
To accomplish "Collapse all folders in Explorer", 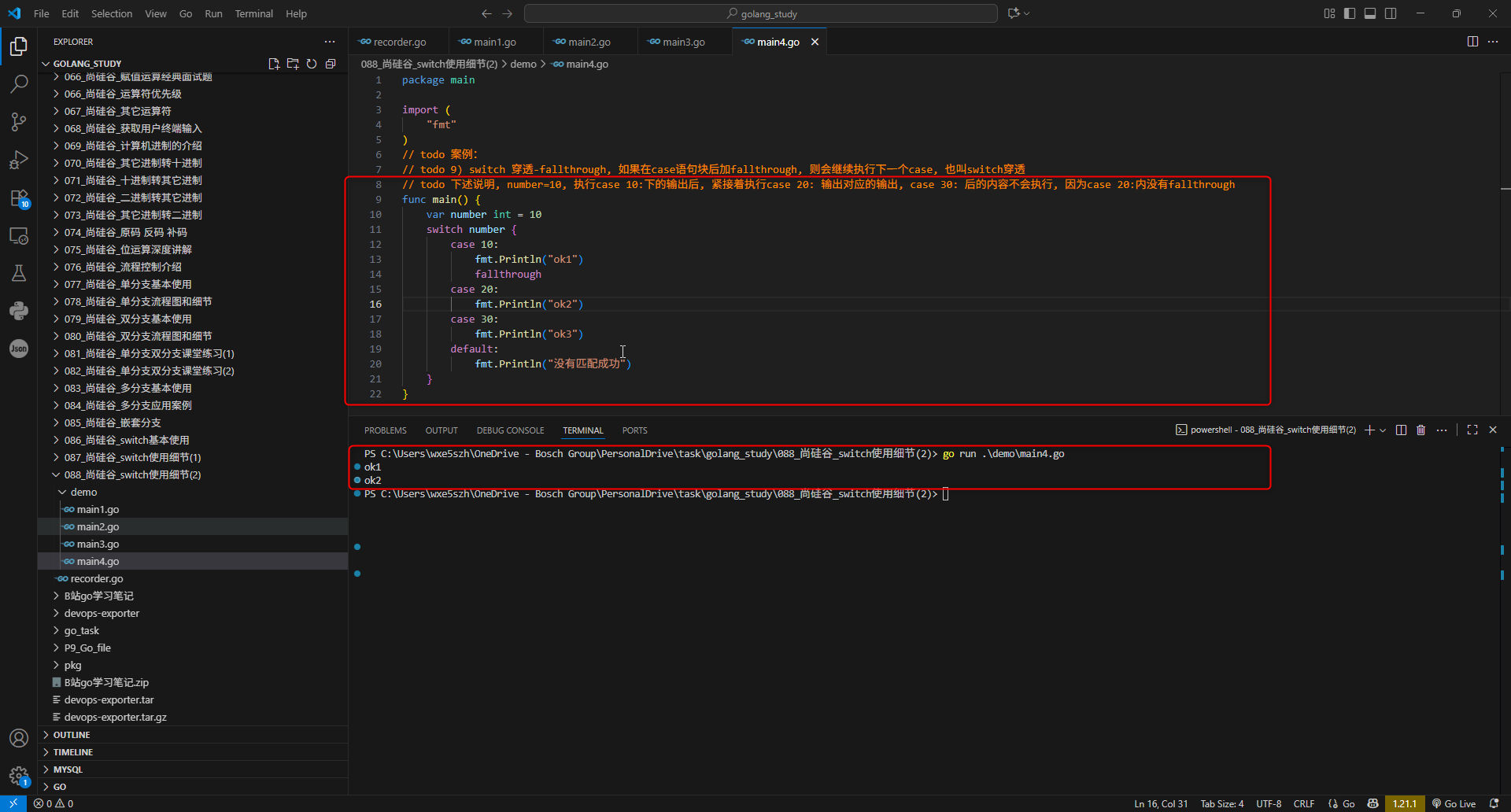I will tap(331, 64).
